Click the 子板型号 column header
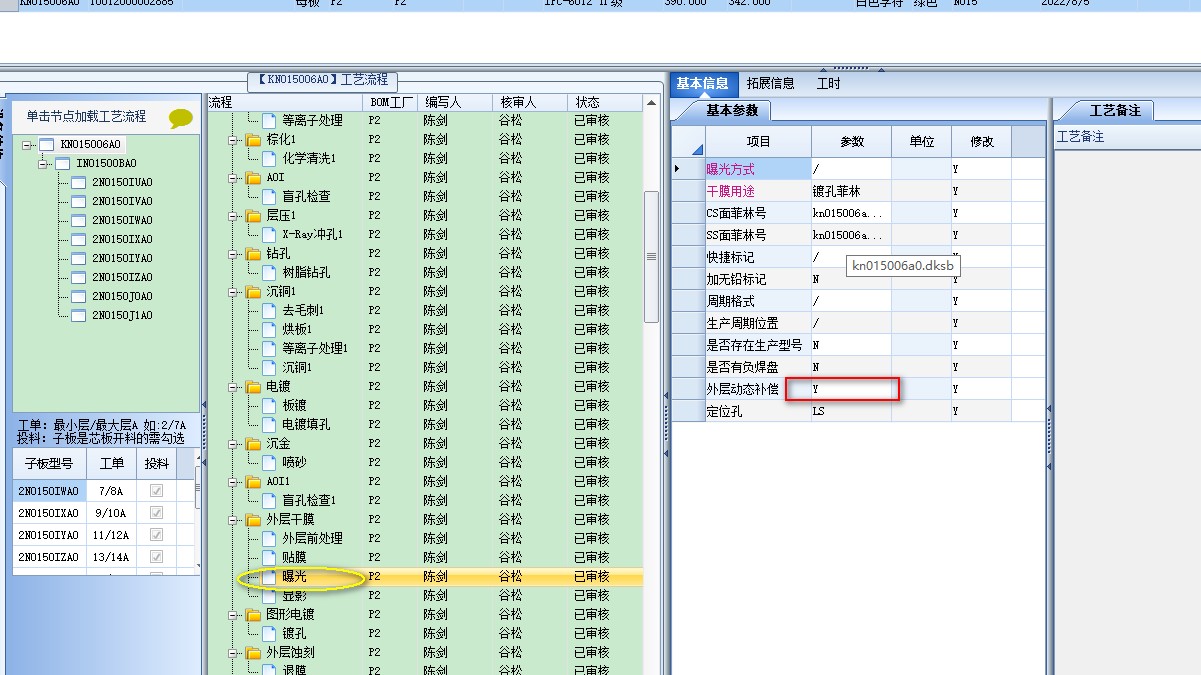1201x675 pixels. pos(49,463)
